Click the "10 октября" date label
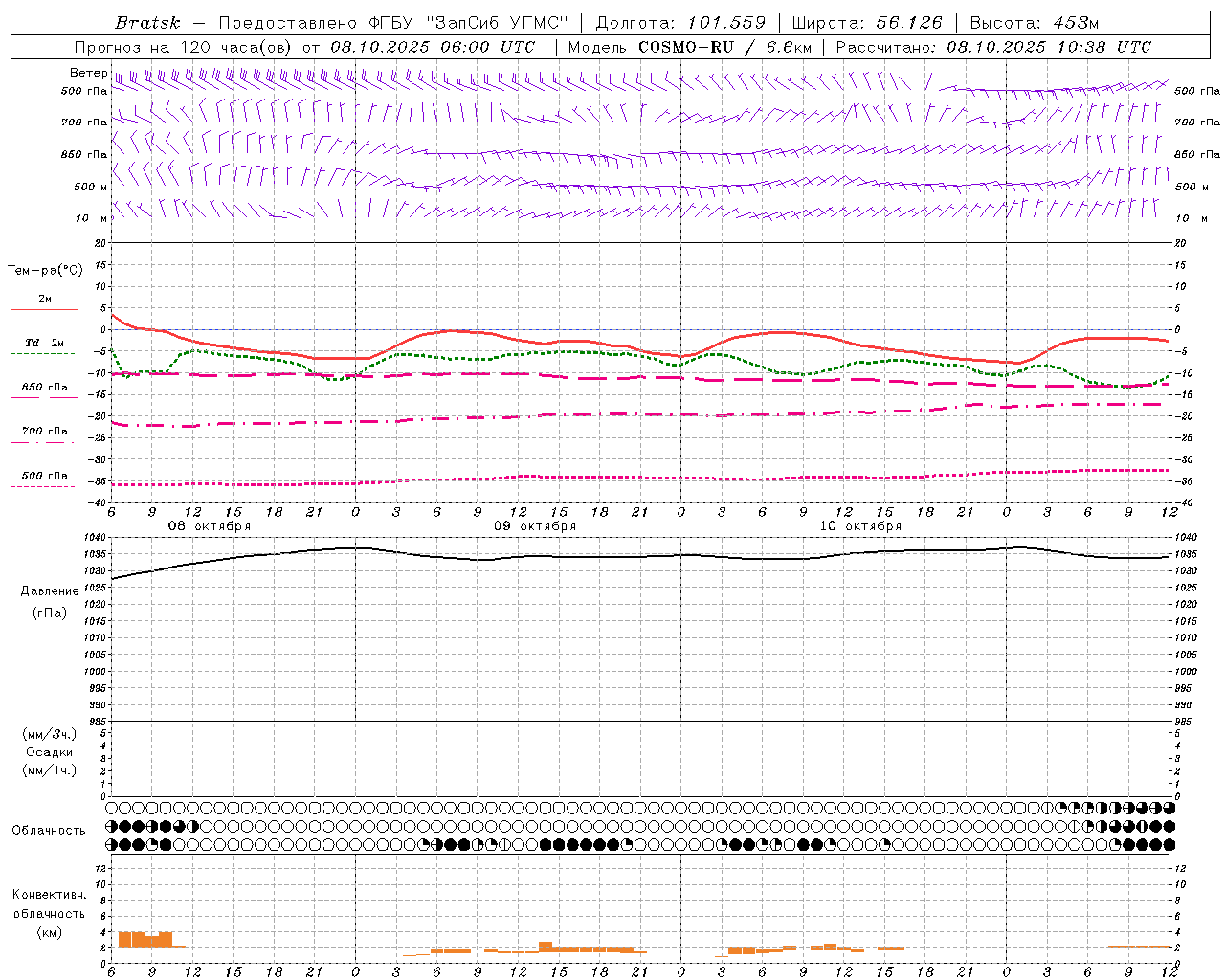The width and height of the screenshot is (1225, 980). pos(860,526)
